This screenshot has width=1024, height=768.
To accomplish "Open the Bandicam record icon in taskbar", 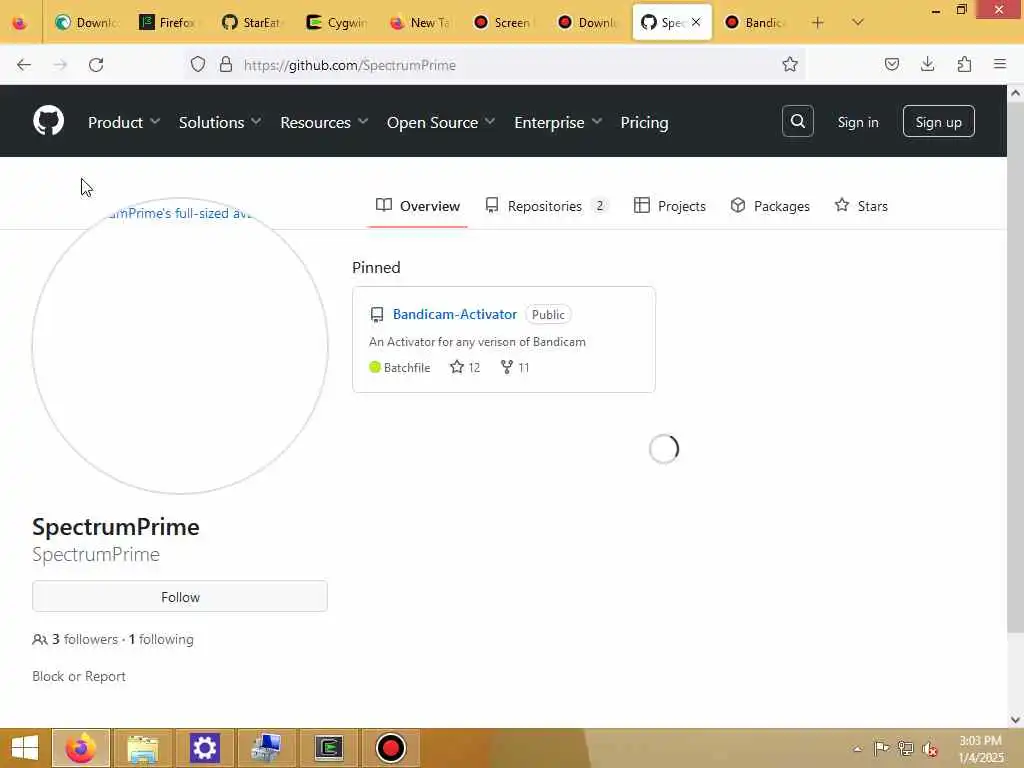I will (x=391, y=748).
